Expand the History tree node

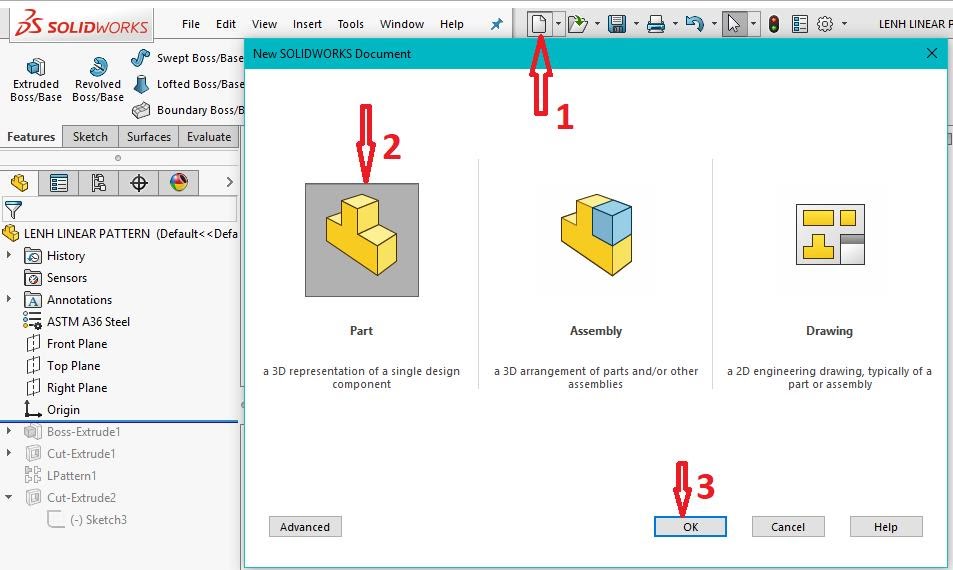(9, 255)
